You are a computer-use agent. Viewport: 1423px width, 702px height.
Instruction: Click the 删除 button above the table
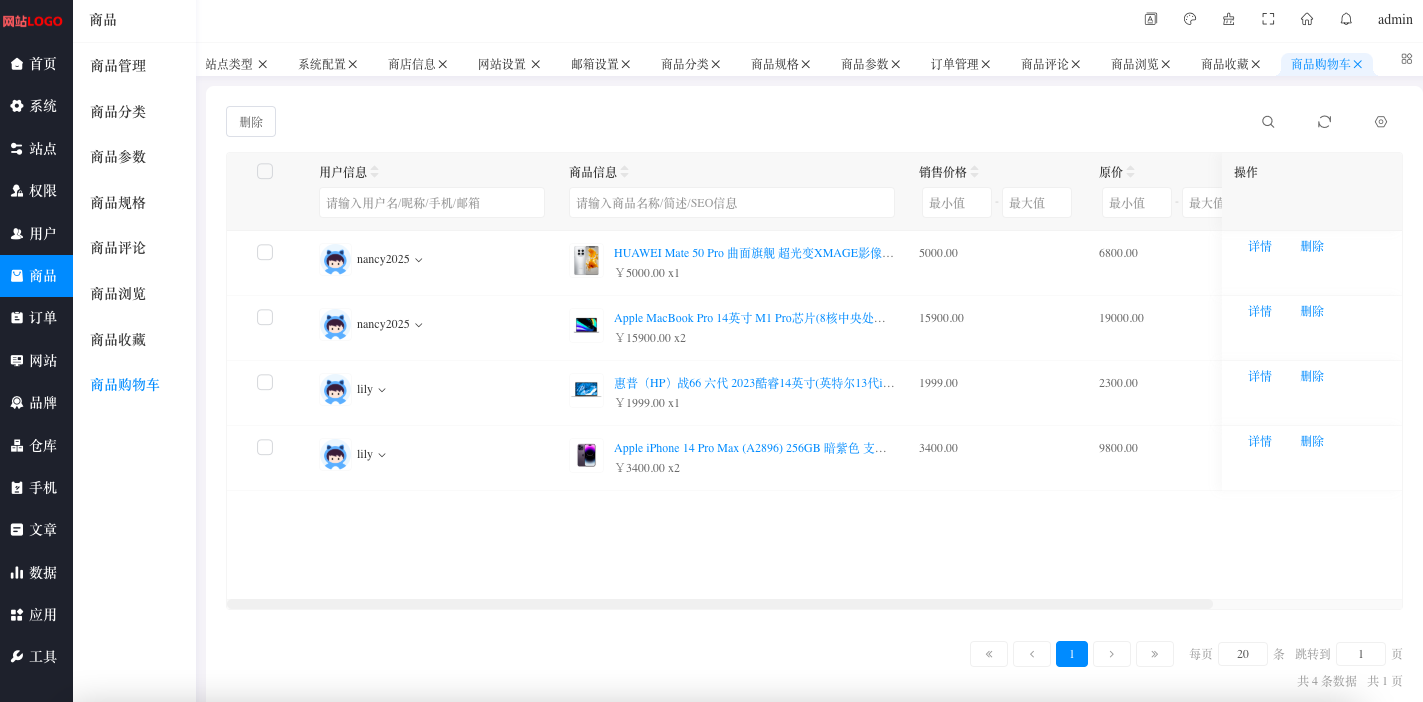pos(251,122)
